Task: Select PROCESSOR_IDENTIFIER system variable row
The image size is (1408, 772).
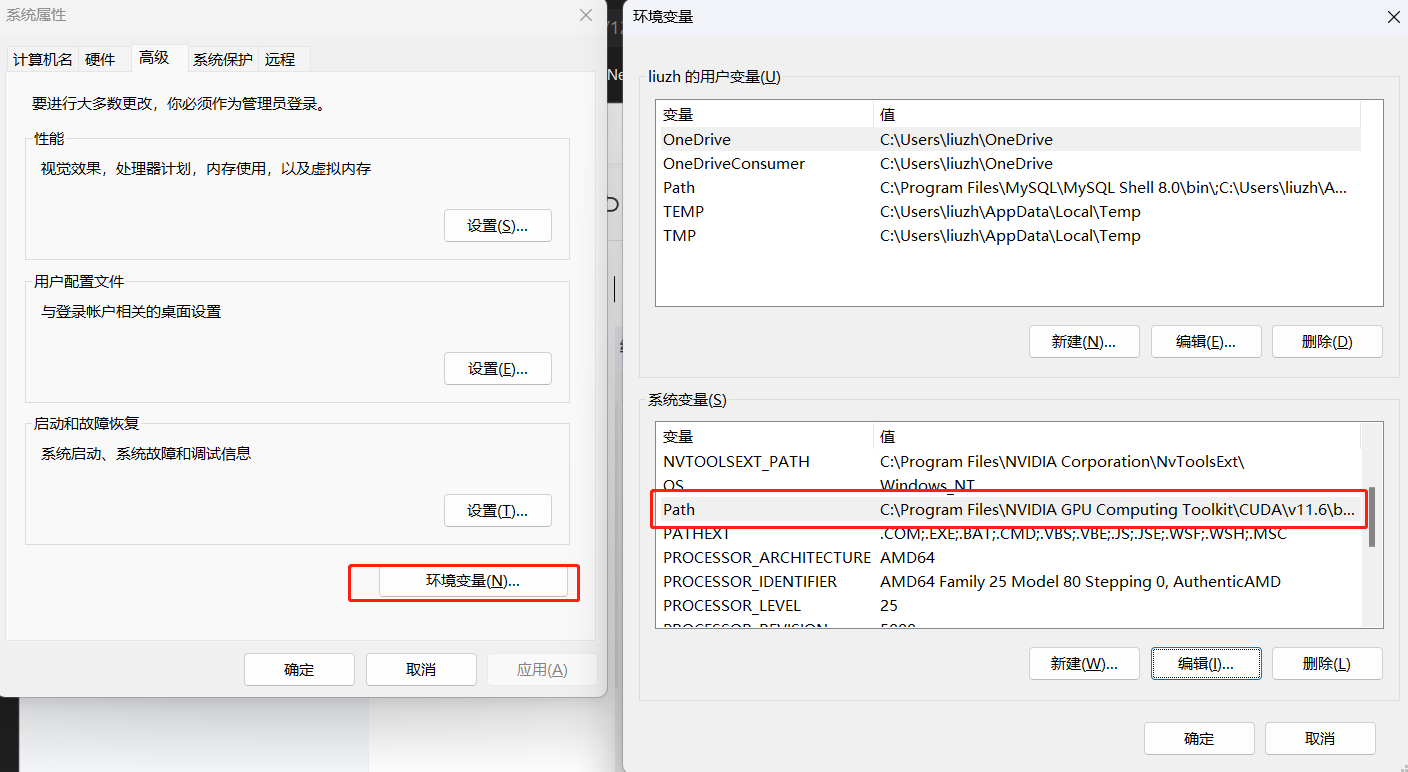Action: coord(1008,582)
